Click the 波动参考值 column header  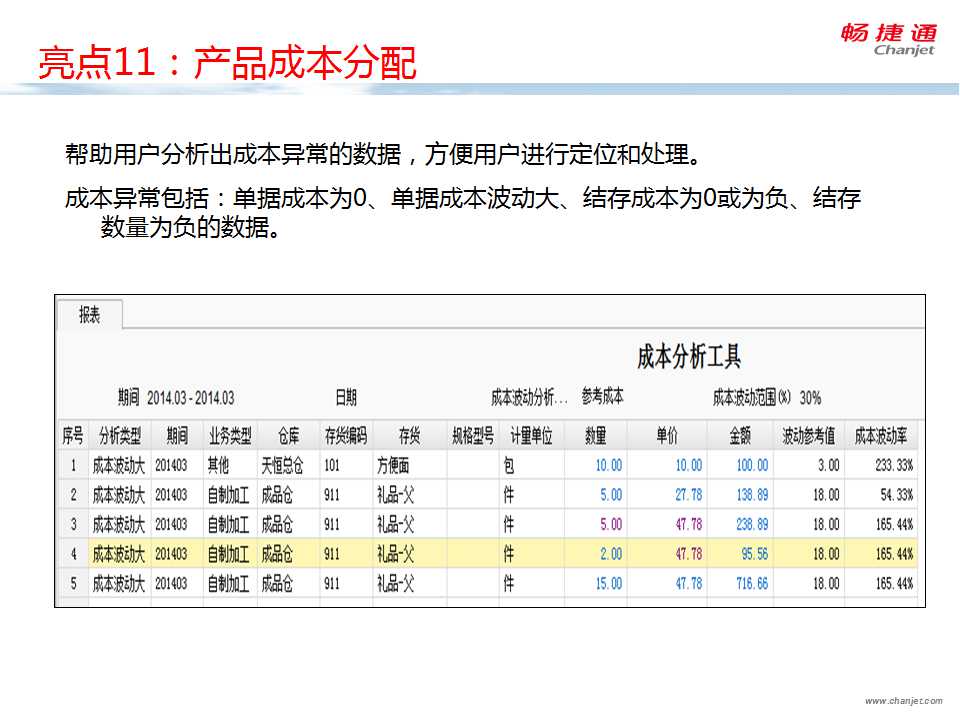pyautogui.click(x=808, y=435)
